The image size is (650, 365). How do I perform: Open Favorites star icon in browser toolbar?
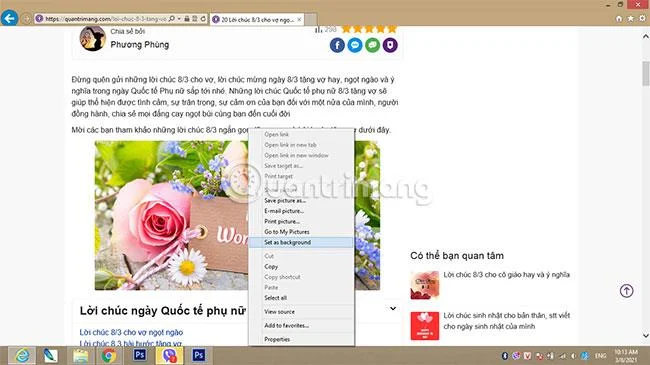point(631,19)
